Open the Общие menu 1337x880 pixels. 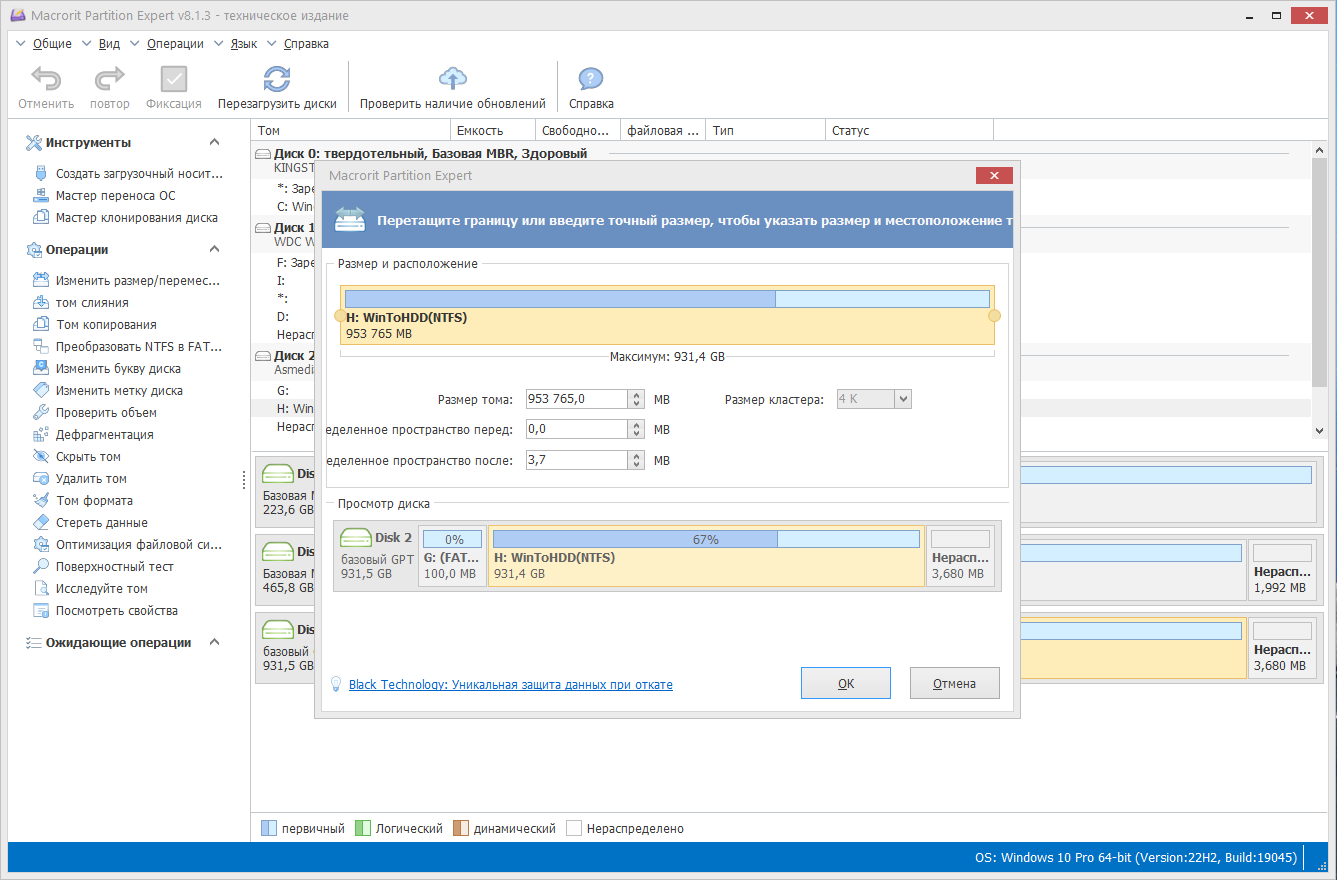click(x=52, y=44)
